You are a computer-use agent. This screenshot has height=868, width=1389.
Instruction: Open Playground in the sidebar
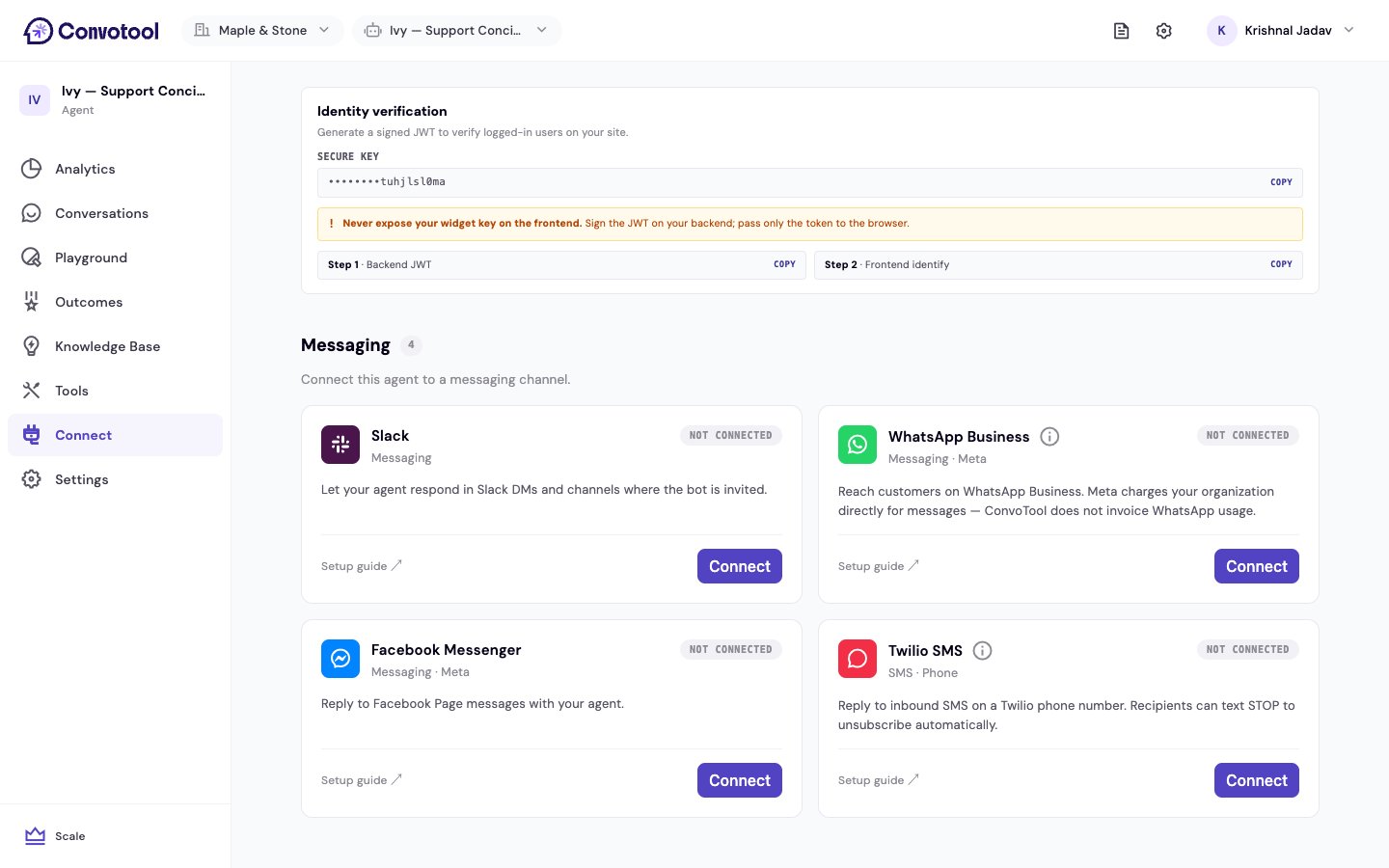(x=115, y=258)
